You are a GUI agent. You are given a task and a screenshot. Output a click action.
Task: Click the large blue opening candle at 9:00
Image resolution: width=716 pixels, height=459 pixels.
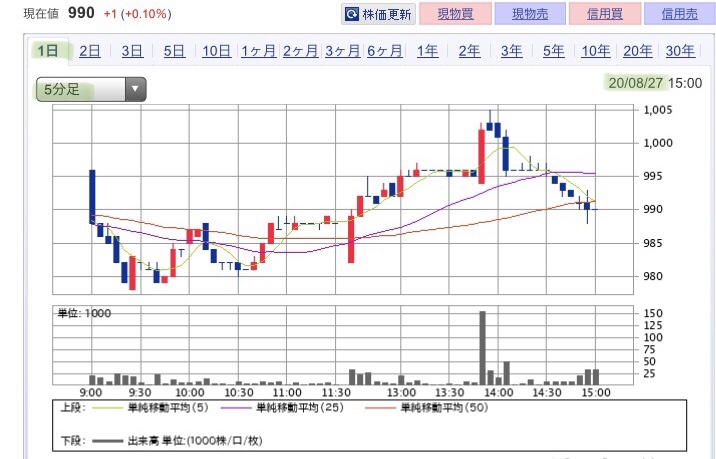(92, 197)
